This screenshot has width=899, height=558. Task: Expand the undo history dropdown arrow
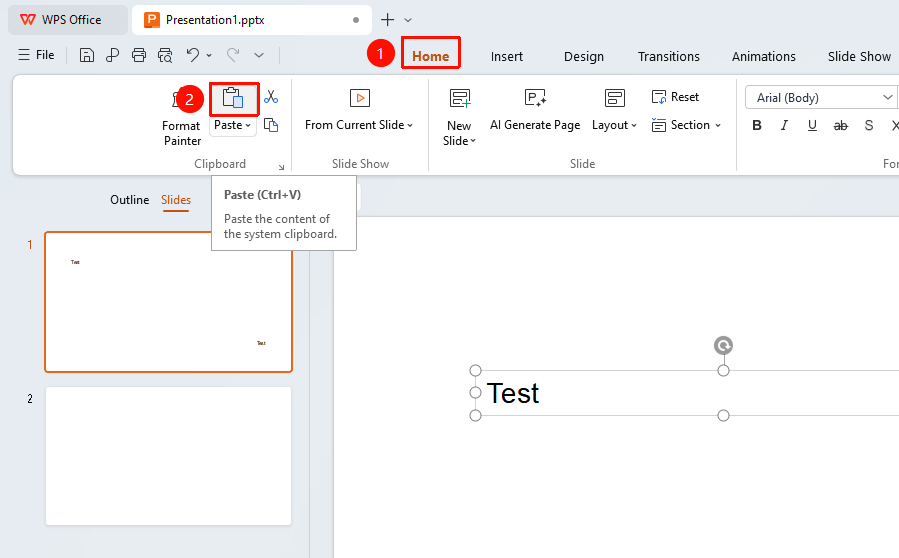pos(209,56)
